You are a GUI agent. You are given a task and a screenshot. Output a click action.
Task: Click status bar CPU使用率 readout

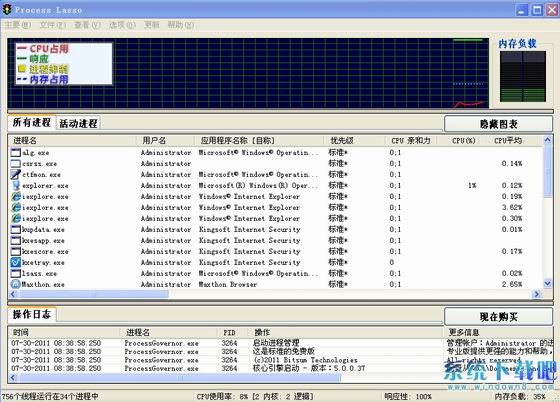point(255,397)
